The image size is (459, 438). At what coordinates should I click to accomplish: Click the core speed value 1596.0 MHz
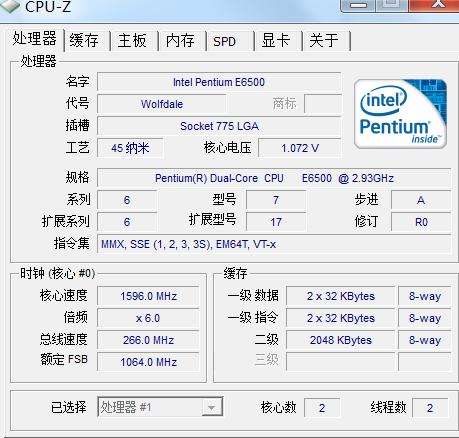coord(148,296)
